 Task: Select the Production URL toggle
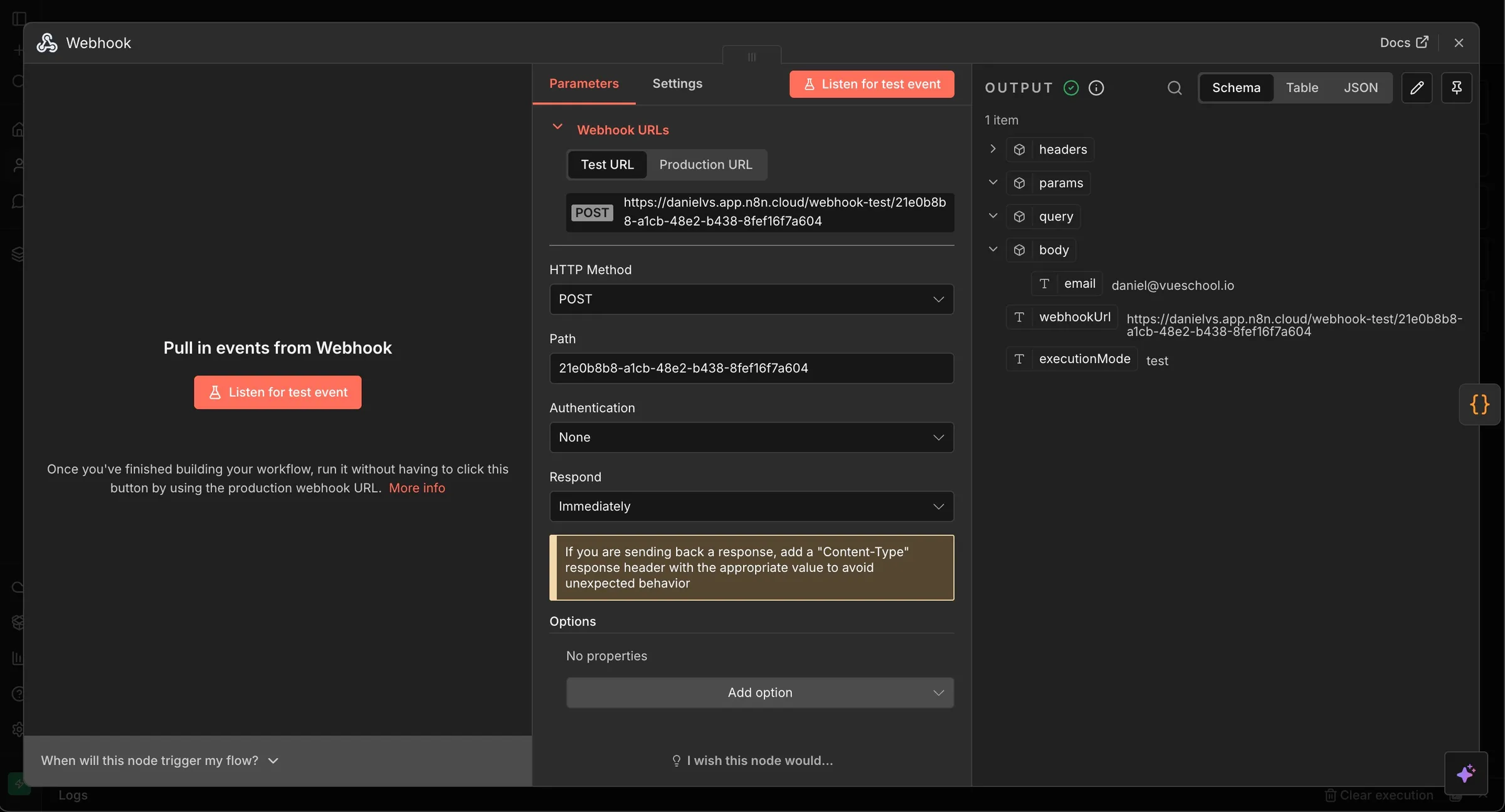[705, 164]
